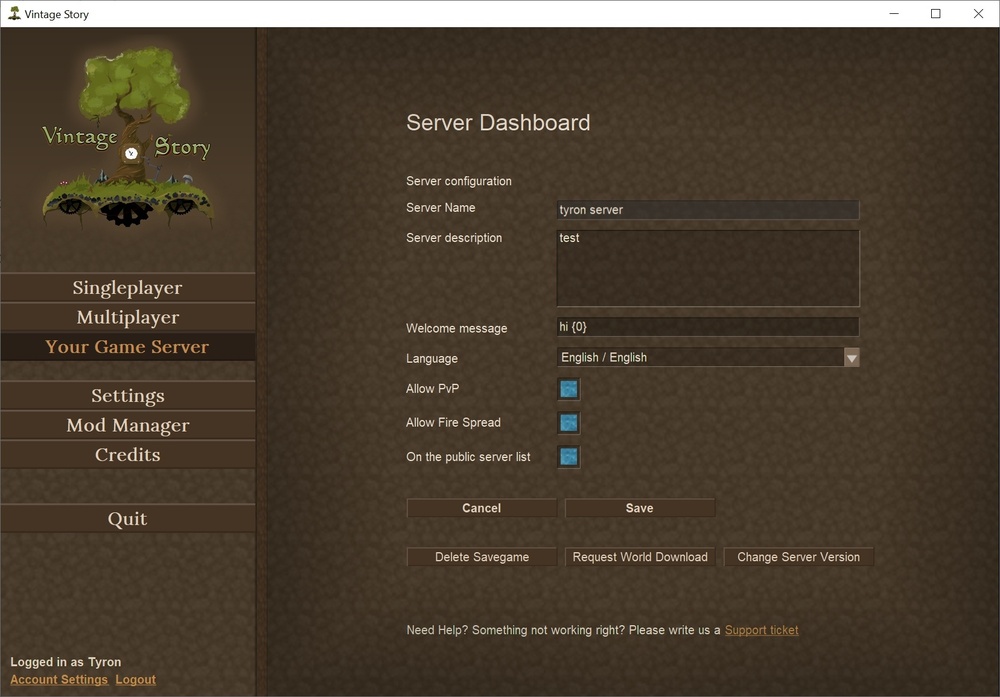The image size is (1000, 697).
Task: View the Credits screen
Action: (128, 454)
